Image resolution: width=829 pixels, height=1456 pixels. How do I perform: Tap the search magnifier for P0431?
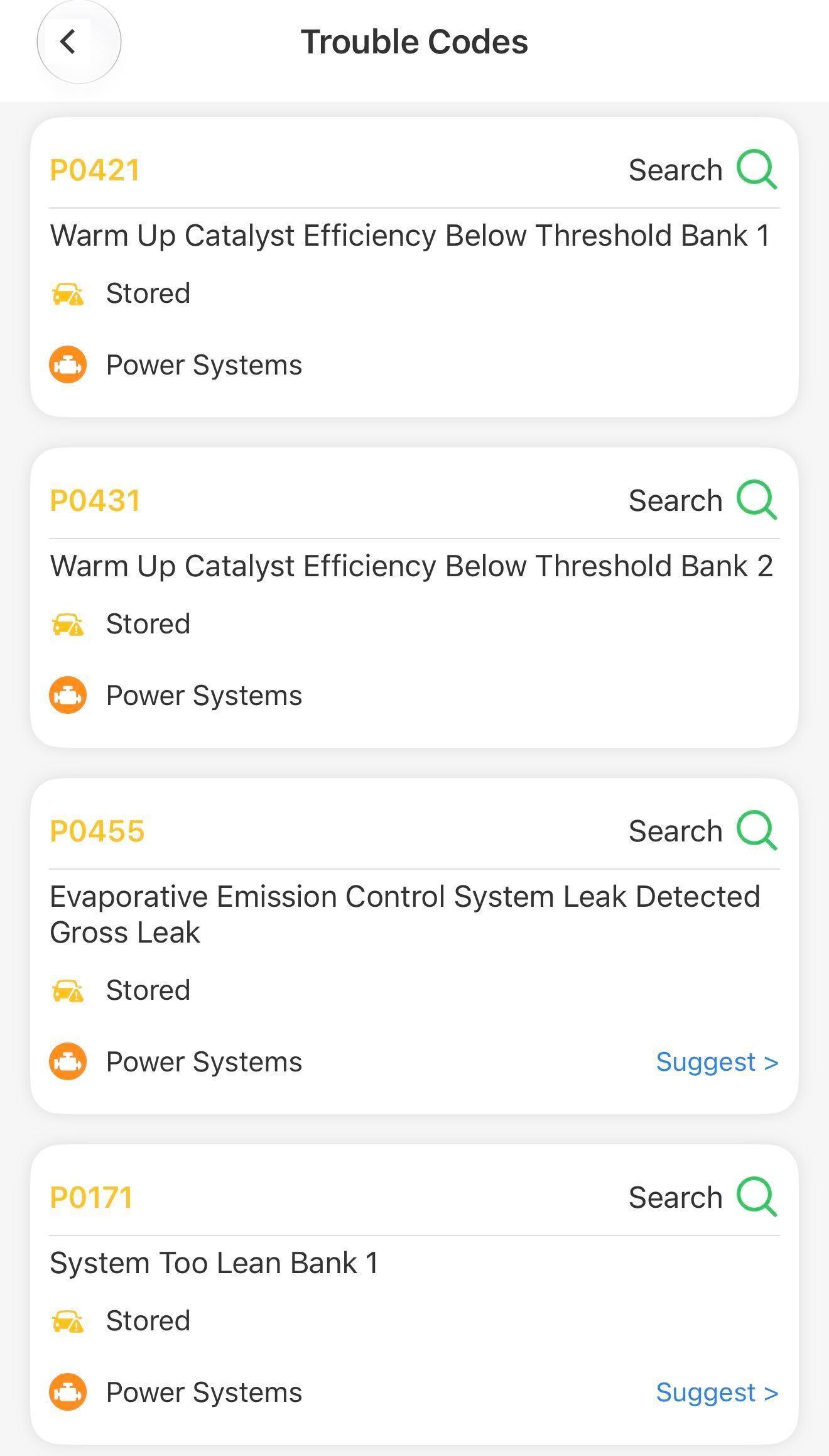click(757, 500)
